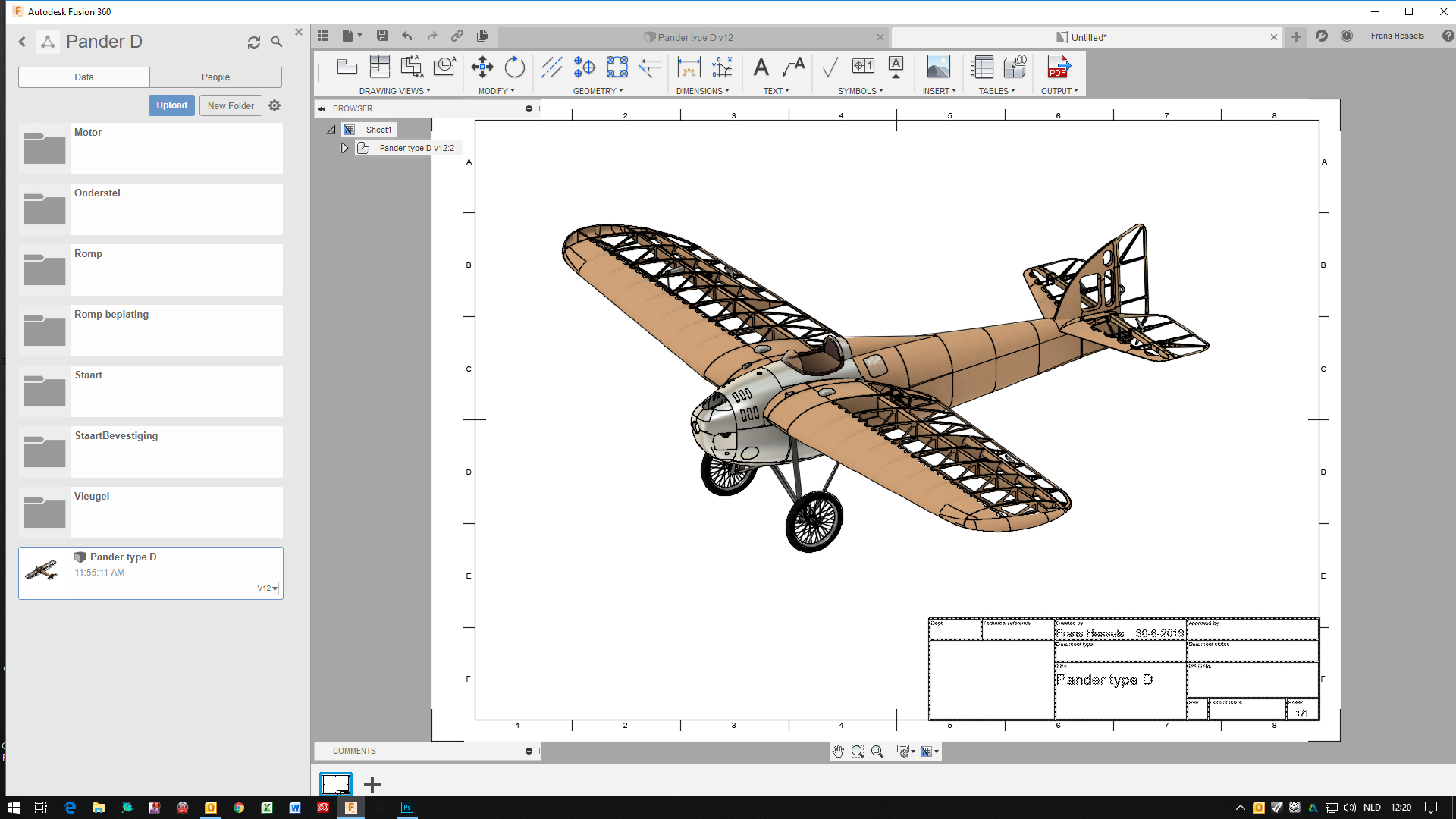The height and width of the screenshot is (819, 1456).
Task: Select the Base View tool
Action: [347, 67]
